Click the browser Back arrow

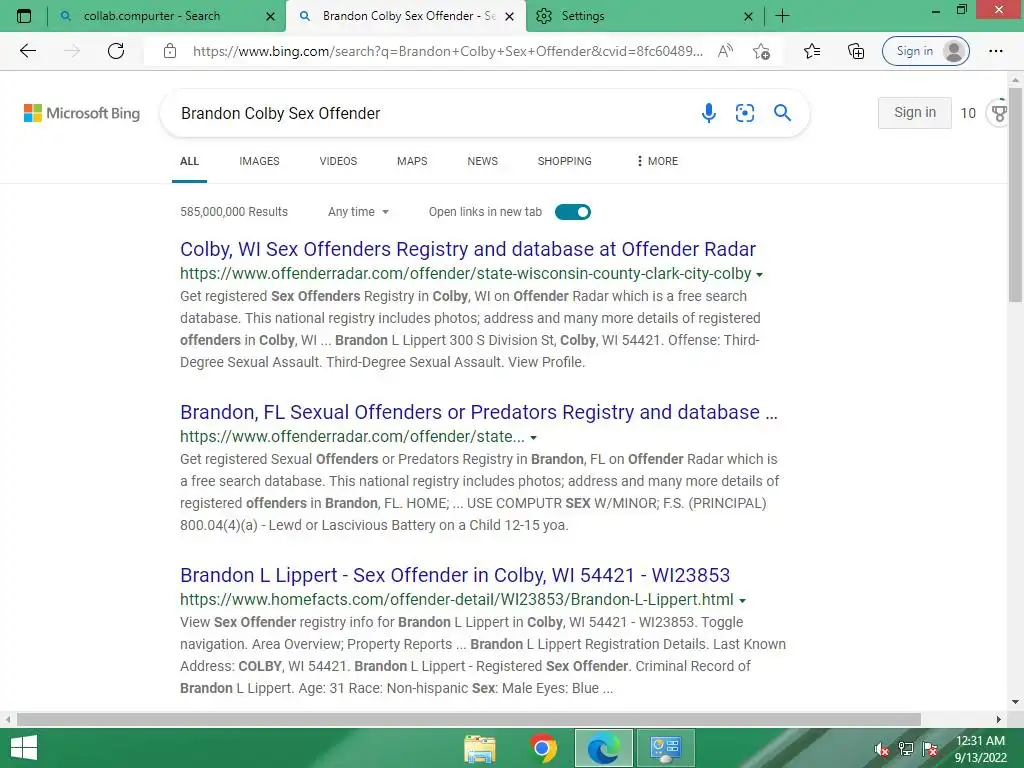(x=27, y=51)
